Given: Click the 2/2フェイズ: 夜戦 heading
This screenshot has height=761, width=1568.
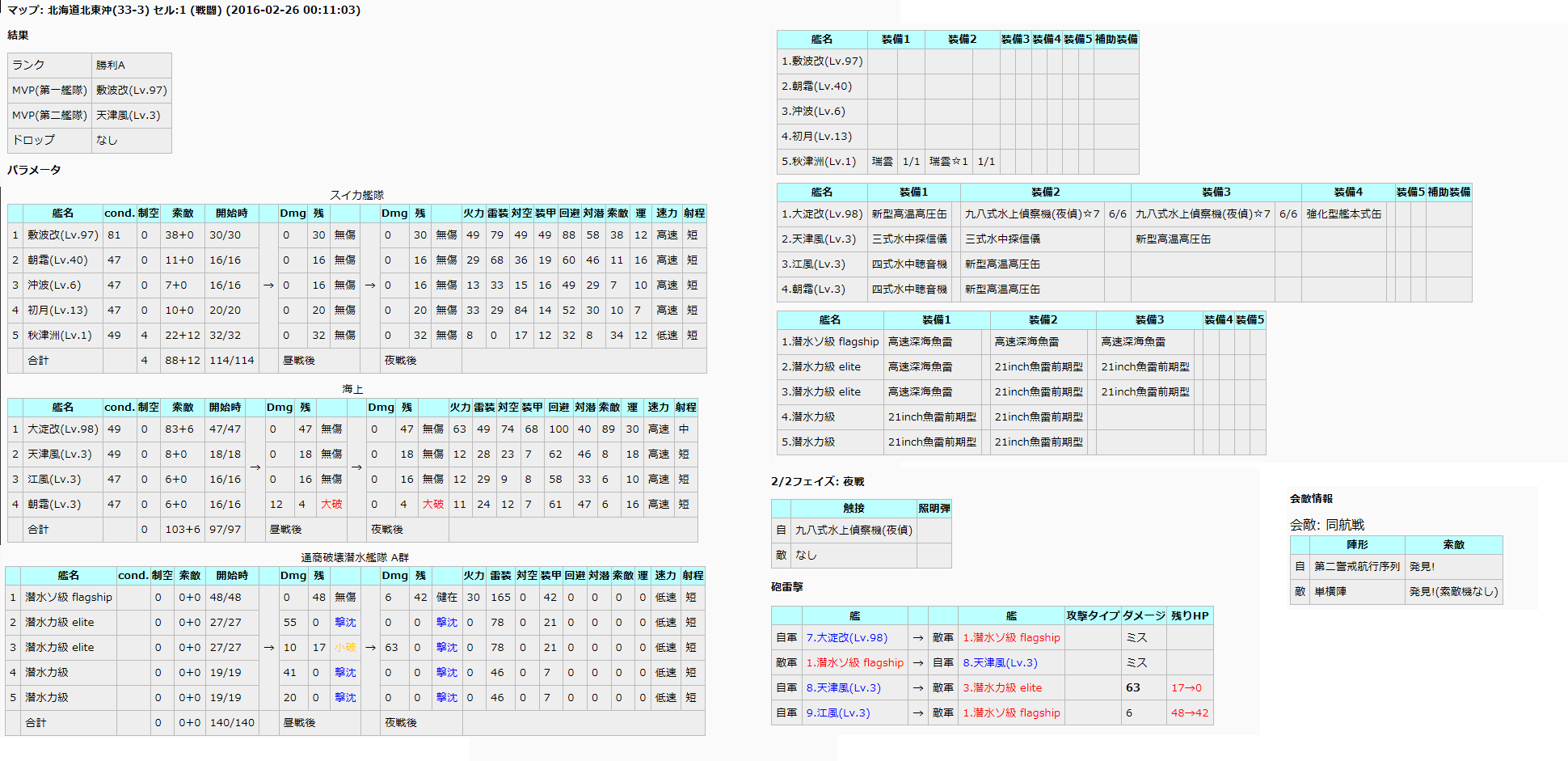Looking at the screenshot, I should [x=817, y=481].
